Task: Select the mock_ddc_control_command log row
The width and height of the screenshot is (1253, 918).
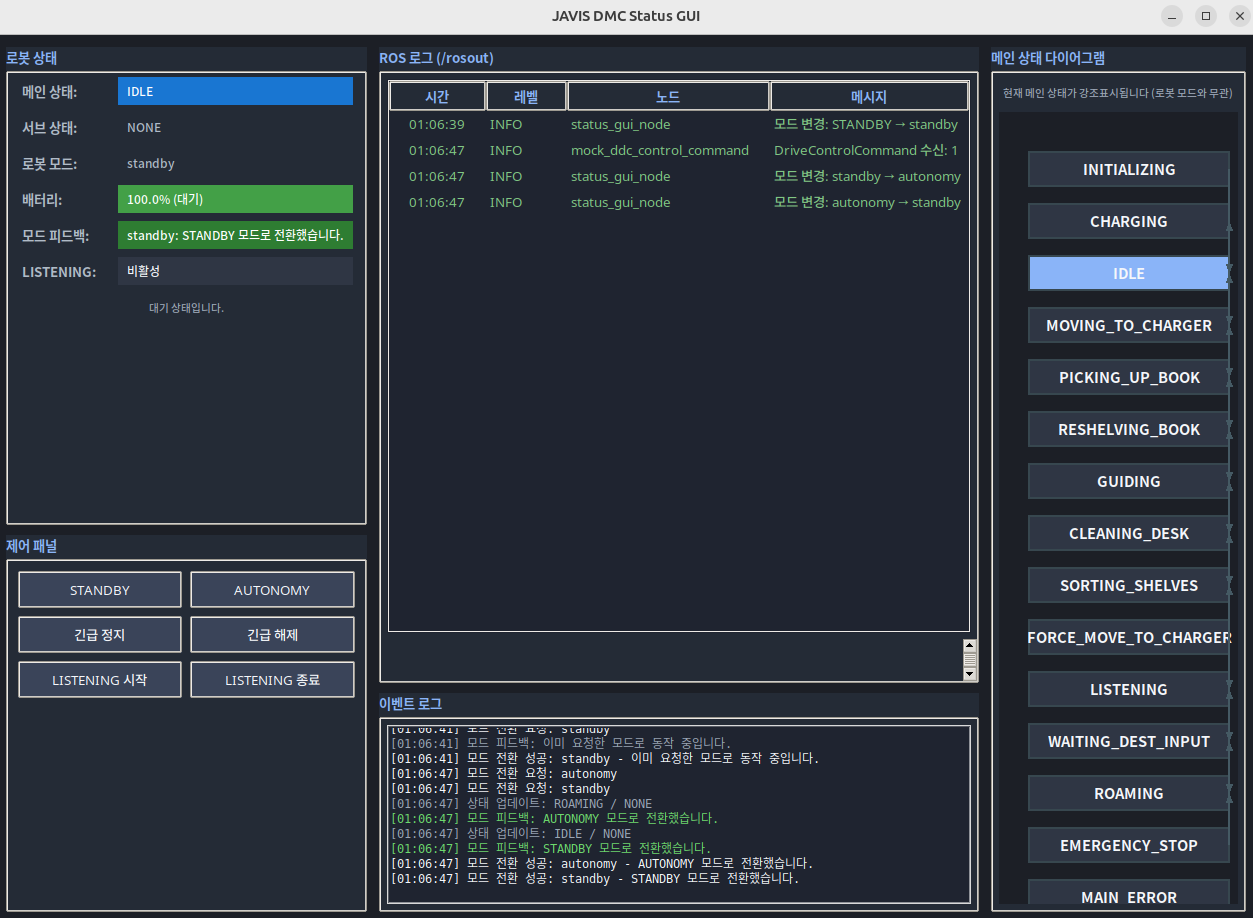Action: click(660, 151)
